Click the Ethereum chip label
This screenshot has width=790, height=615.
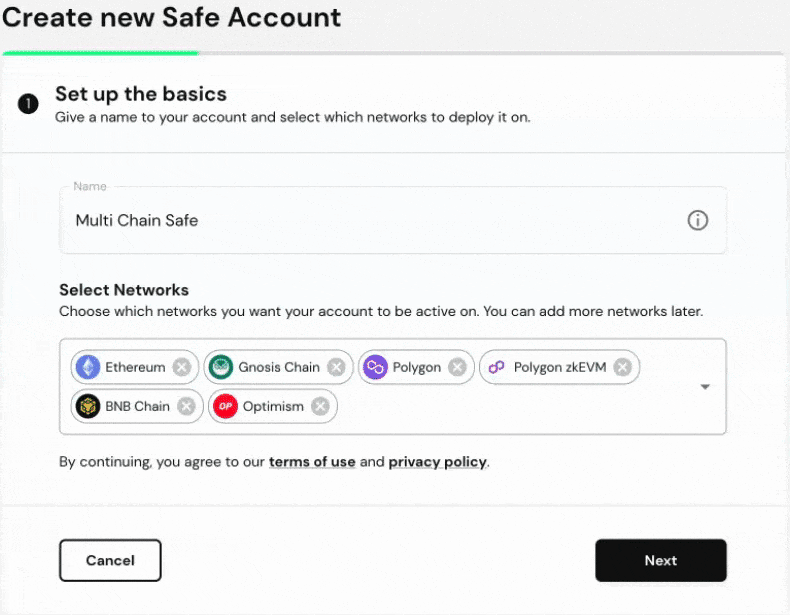pyautogui.click(x=135, y=367)
